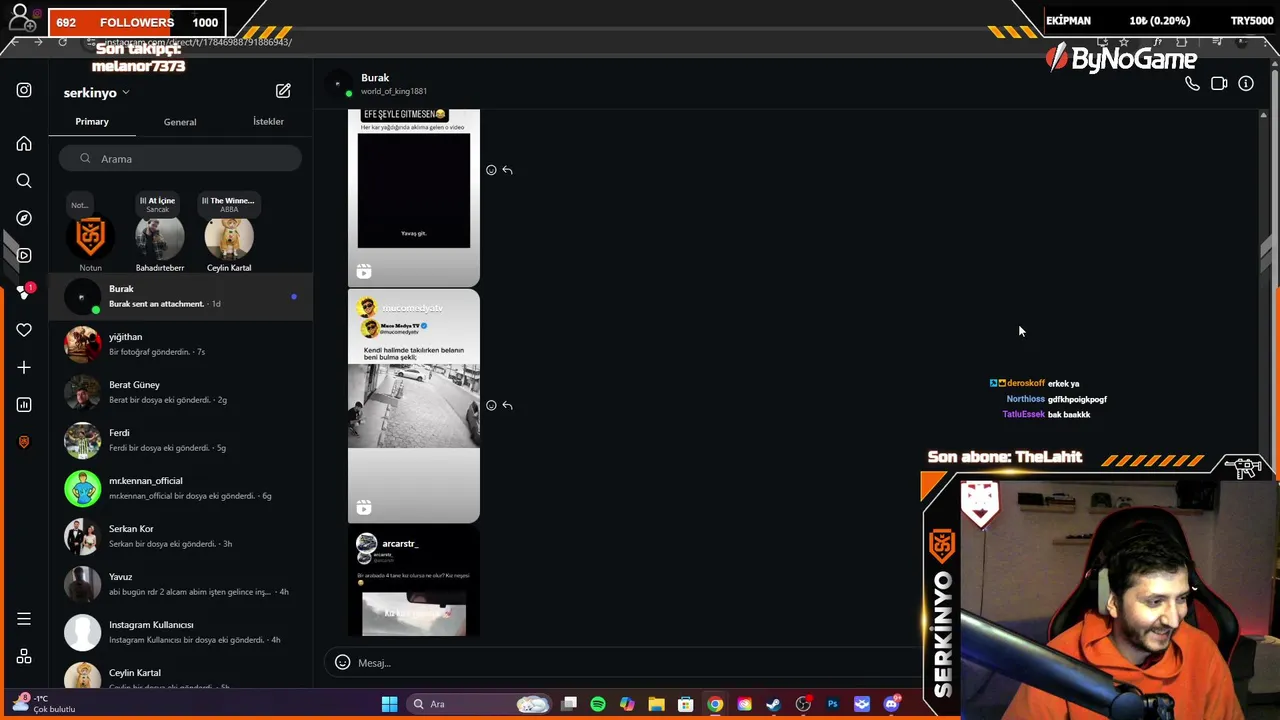Start an audio call with Burak
This screenshot has height=720, width=1280.
pyautogui.click(x=1192, y=84)
